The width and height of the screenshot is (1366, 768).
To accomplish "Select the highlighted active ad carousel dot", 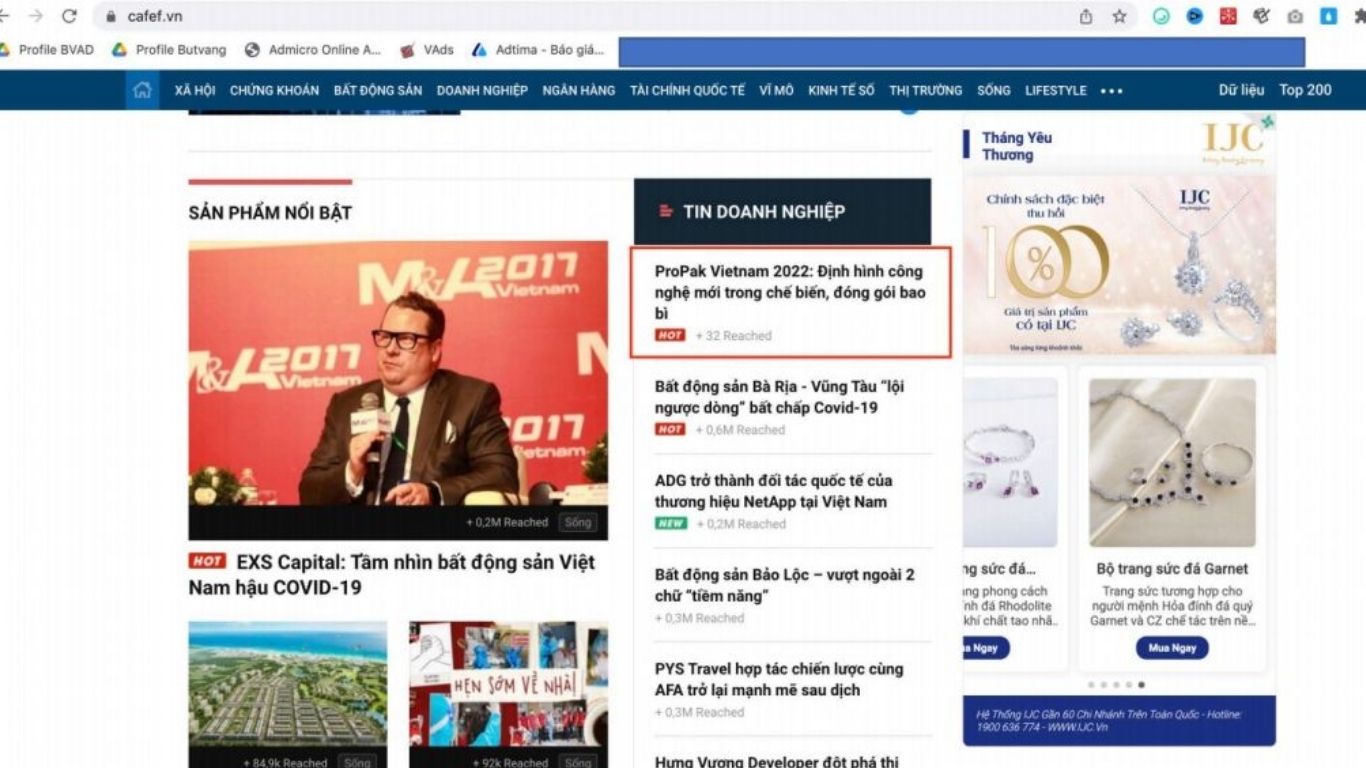I will [1142, 686].
